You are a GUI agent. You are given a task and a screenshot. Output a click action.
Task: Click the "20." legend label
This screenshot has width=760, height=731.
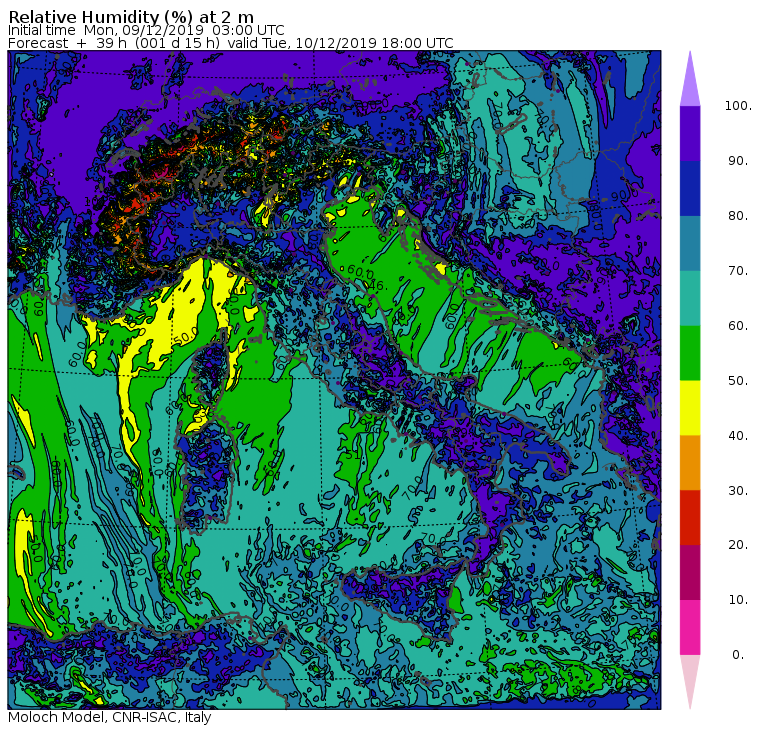(x=738, y=545)
